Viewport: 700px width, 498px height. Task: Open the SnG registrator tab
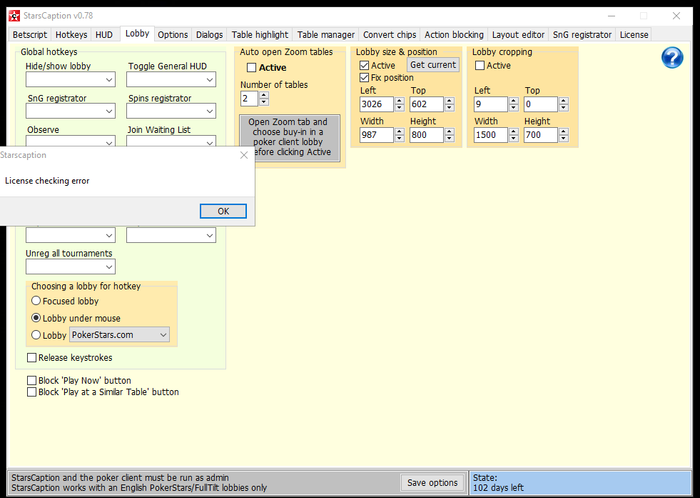coord(582,35)
